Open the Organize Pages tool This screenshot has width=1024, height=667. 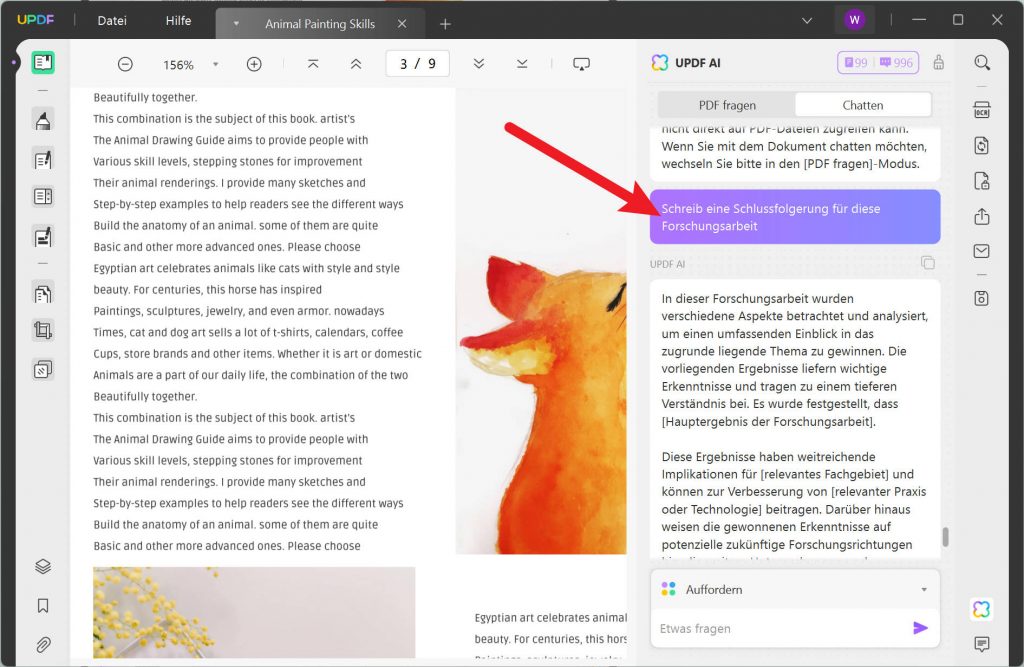click(43, 294)
